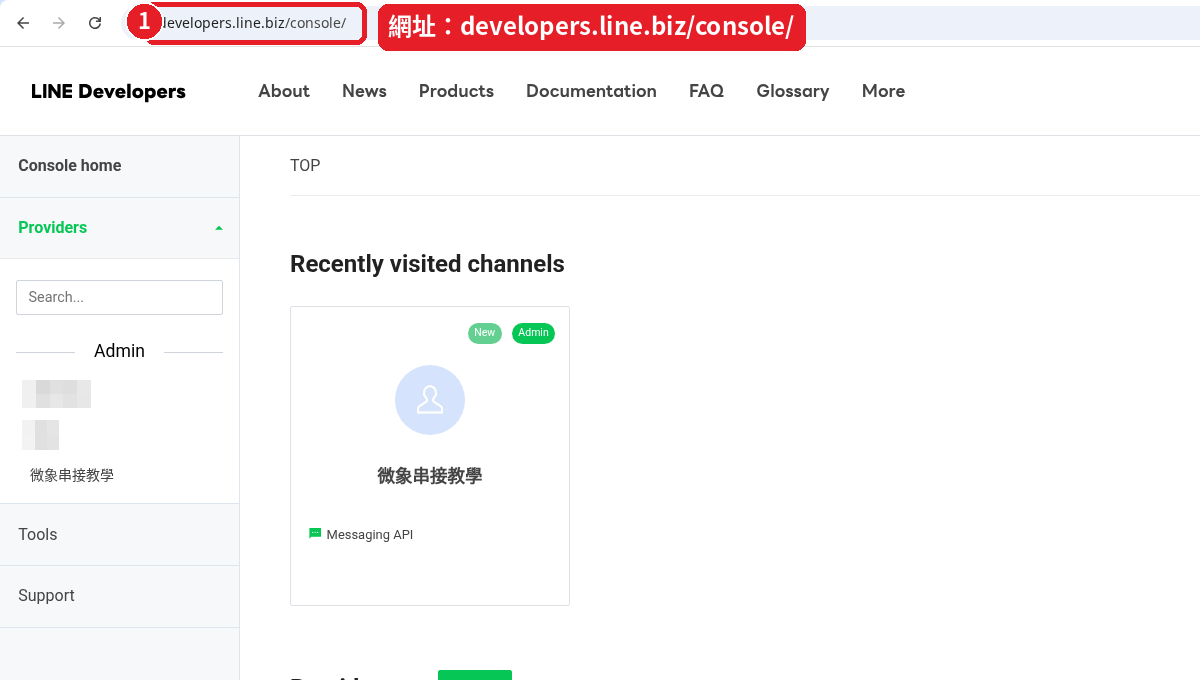Screen dimensions: 1200x680
Task: Open the Products menu
Action: (456, 91)
